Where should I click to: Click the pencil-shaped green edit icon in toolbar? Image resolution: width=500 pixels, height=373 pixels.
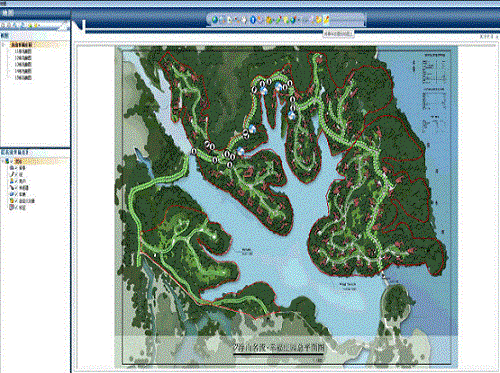tap(278, 20)
